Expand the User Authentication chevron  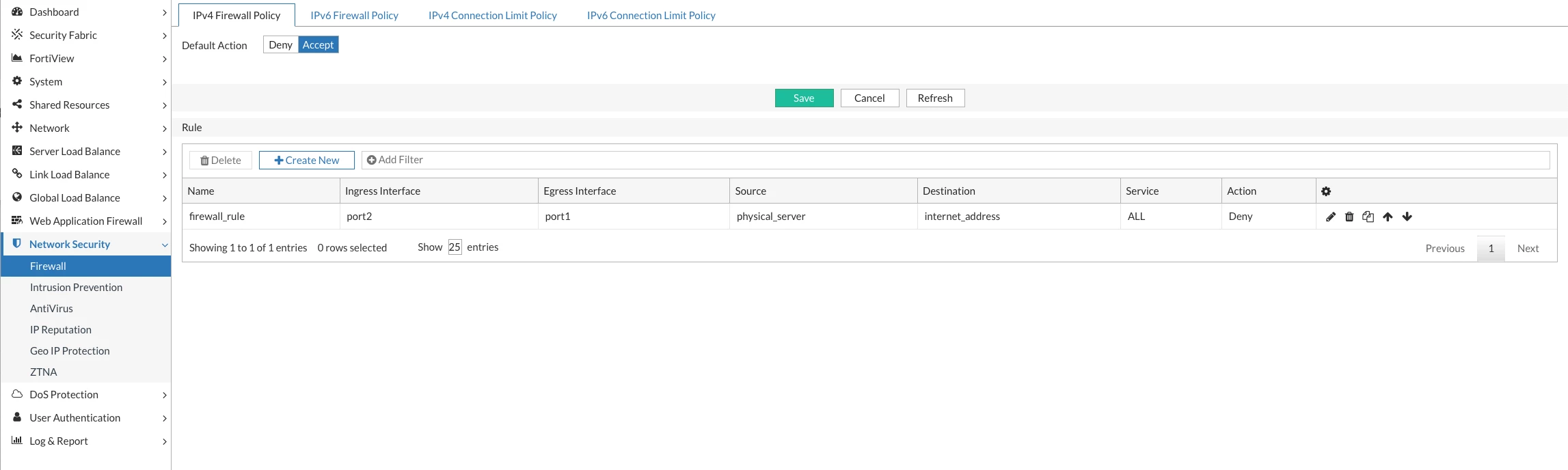(165, 418)
